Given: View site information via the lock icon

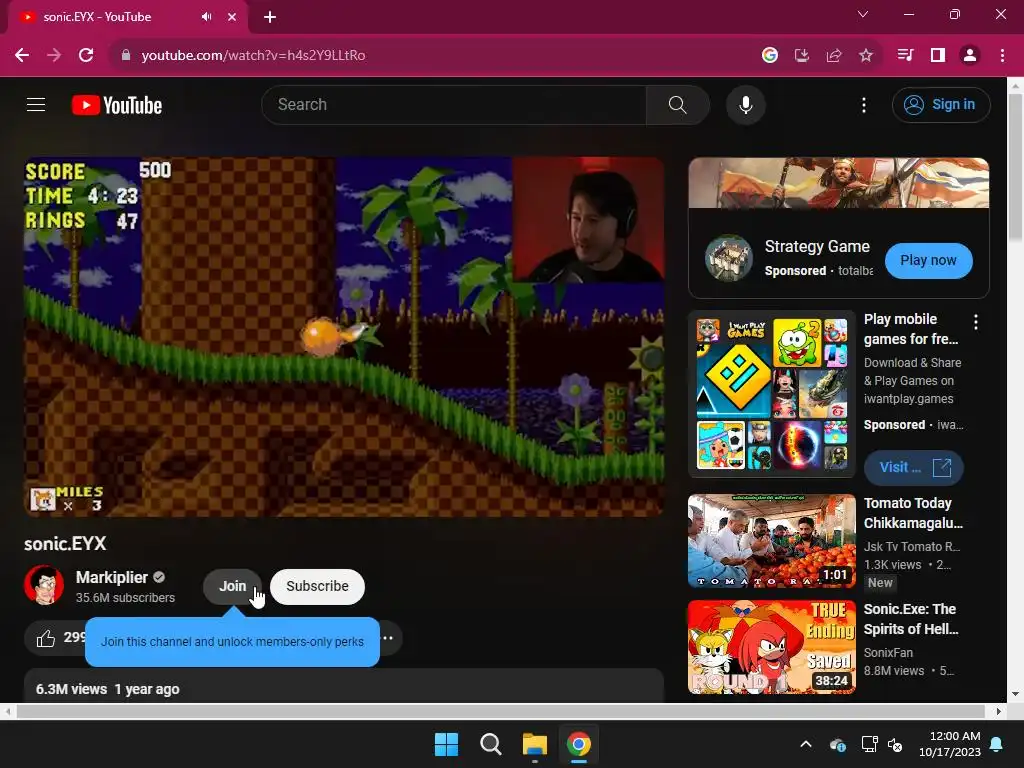Looking at the screenshot, I should 126,56.
